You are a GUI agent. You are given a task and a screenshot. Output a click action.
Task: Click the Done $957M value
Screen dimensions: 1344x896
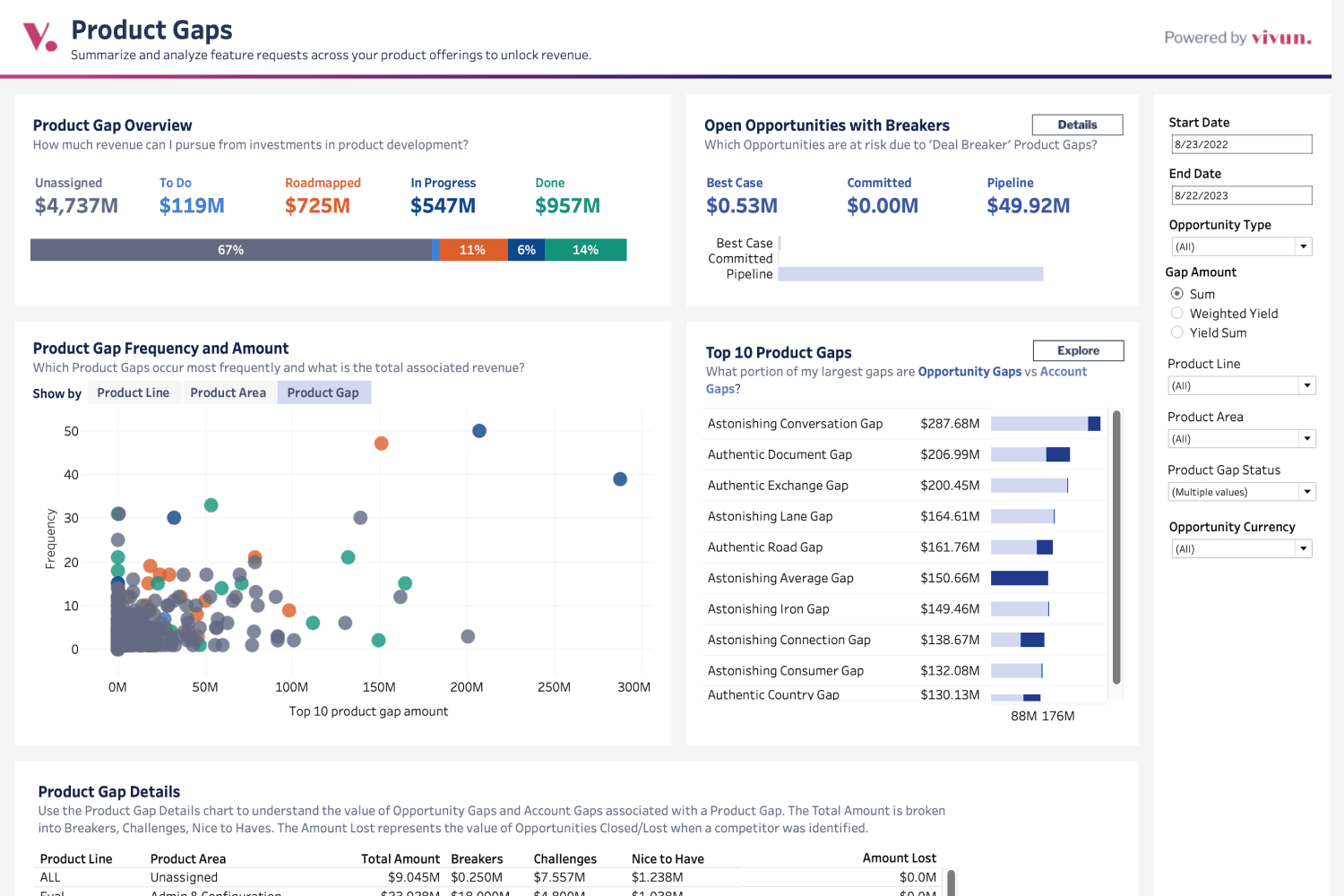567,206
